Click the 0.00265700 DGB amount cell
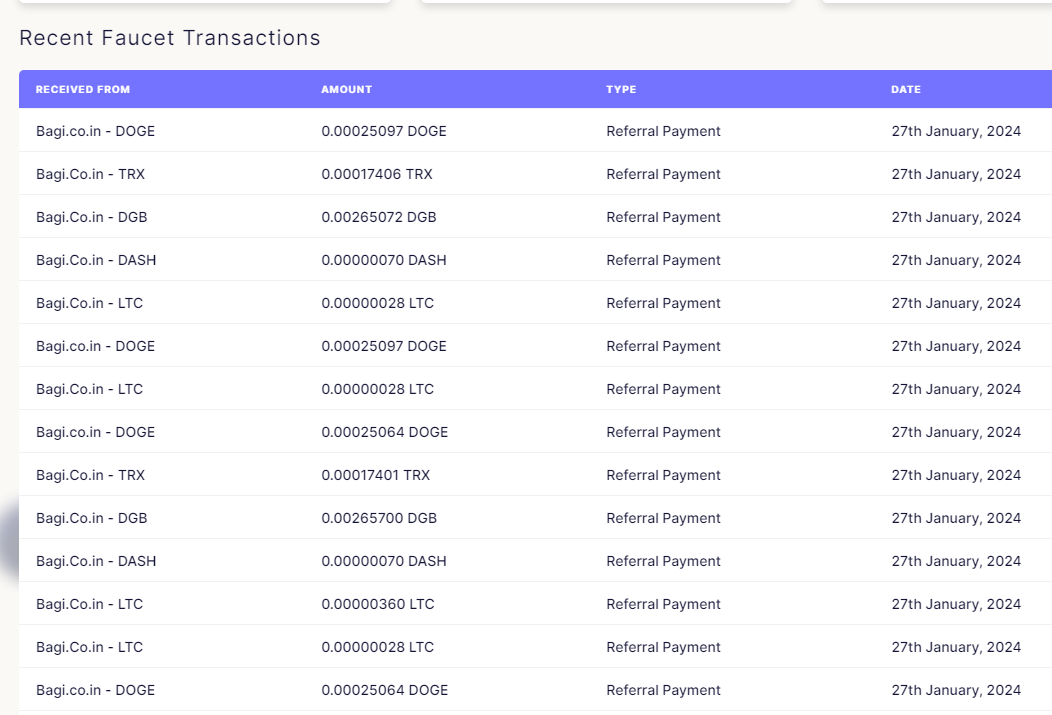Screen dimensions: 1052x715 (x=379, y=518)
